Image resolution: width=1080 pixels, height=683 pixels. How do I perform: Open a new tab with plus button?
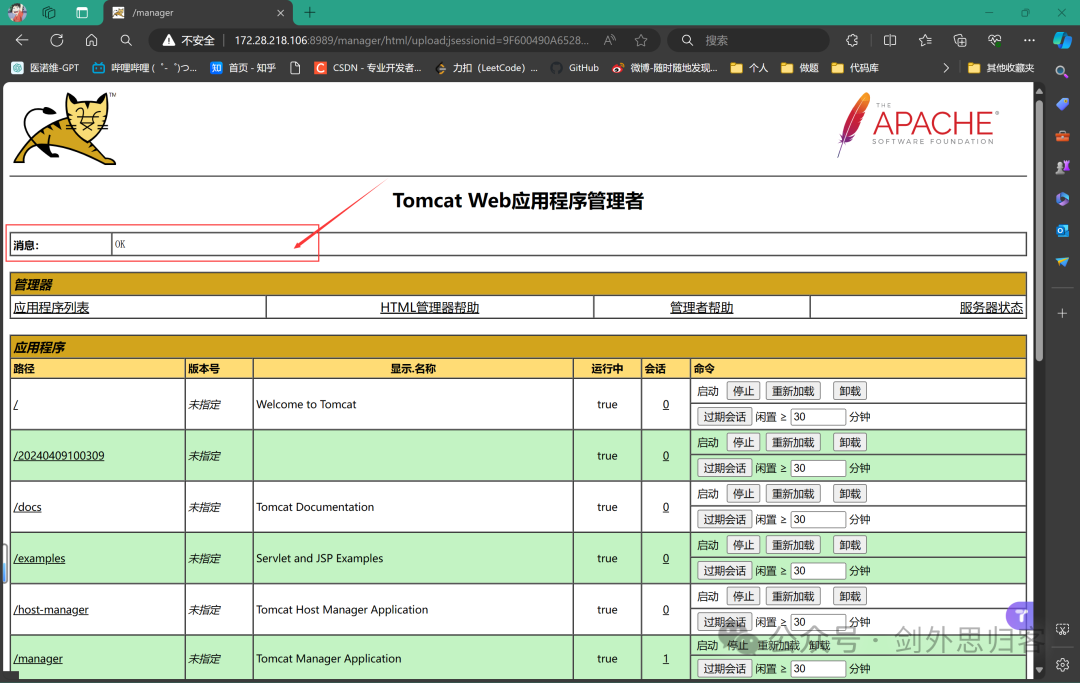[x=310, y=12]
